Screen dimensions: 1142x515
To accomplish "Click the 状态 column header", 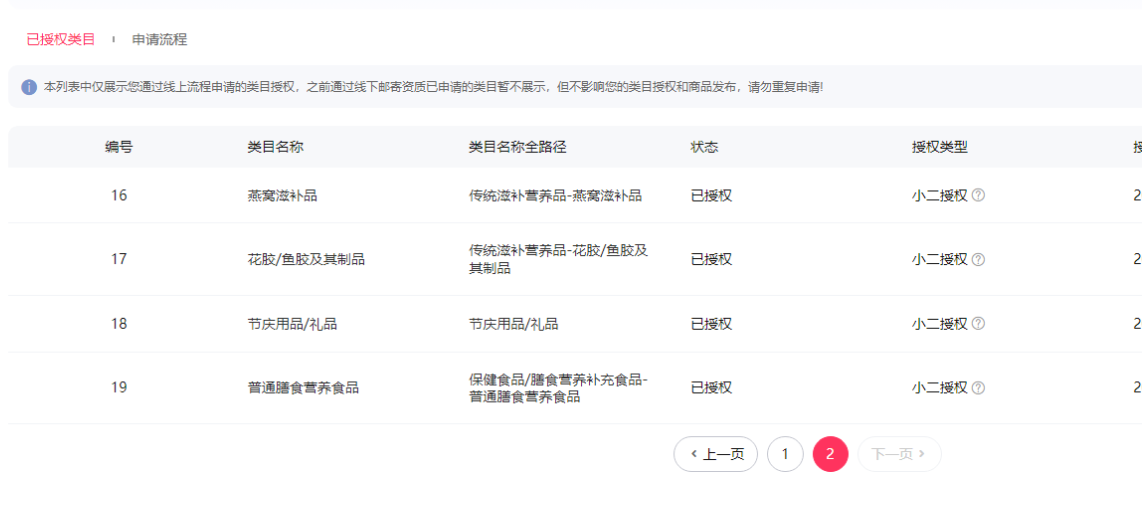I will pos(704,147).
